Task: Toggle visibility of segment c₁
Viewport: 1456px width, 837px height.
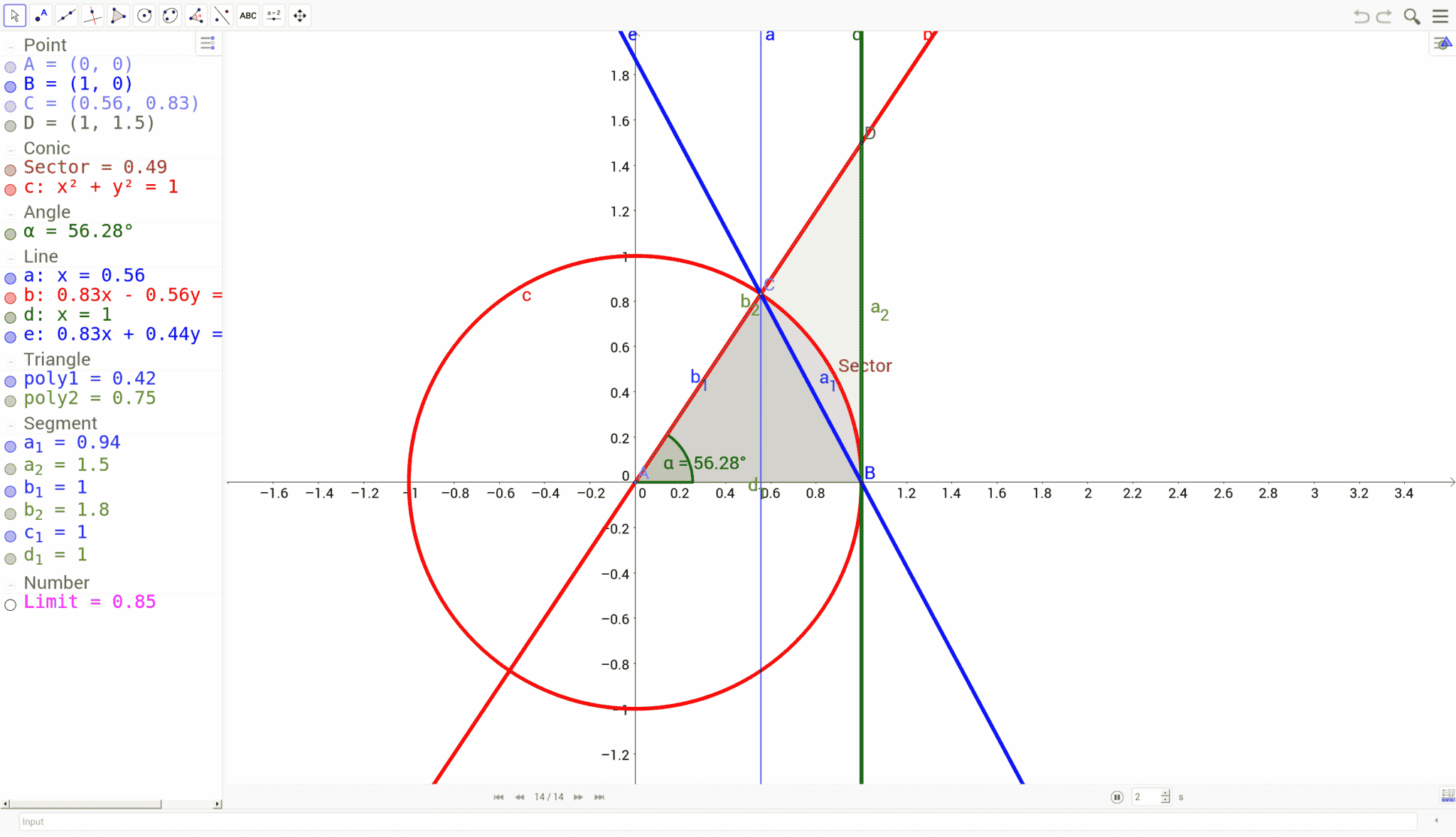Action: coord(11,536)
